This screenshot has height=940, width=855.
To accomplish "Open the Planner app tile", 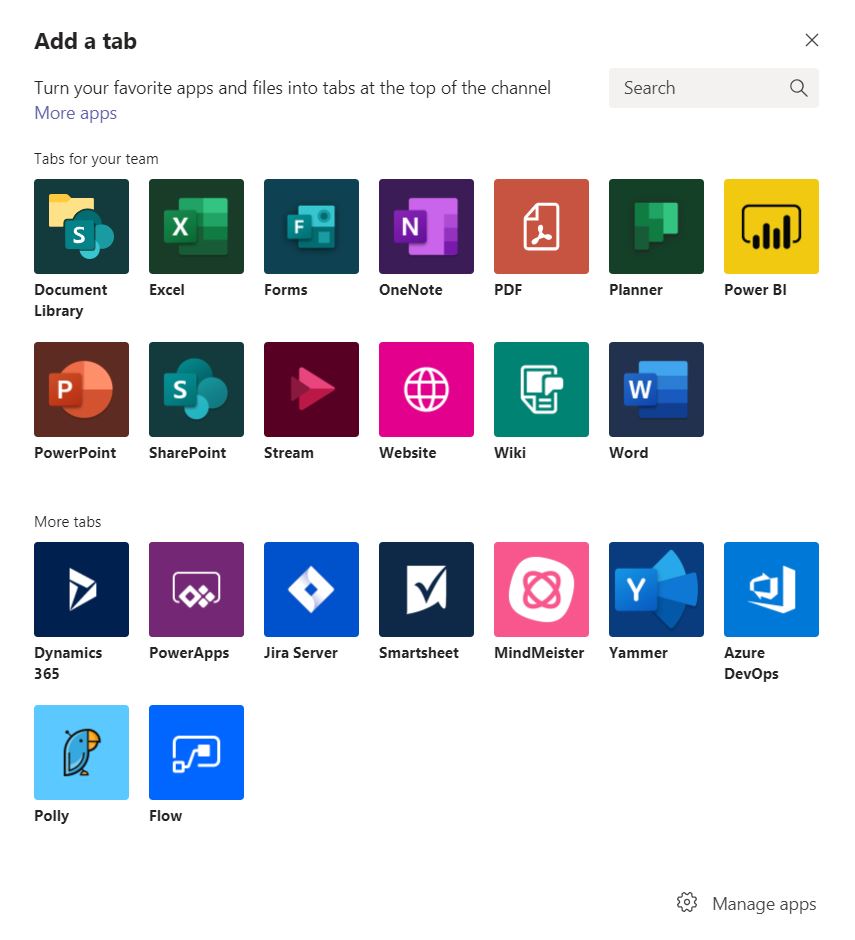I will point(657,227).
